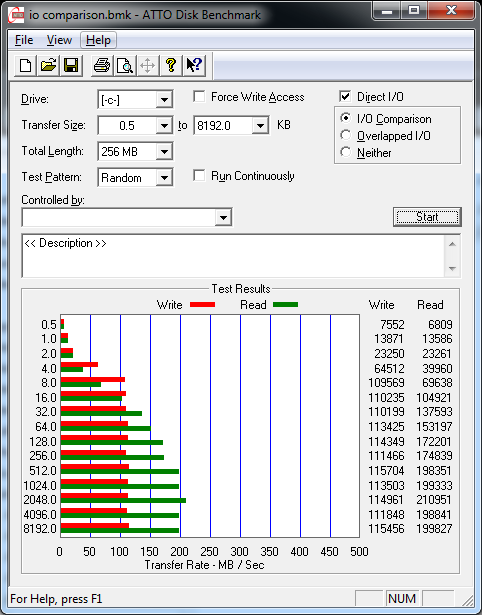This screenshot has height=615, width=482.
Task: Open Print Preview magnifier icon
Action: [125, 65]
